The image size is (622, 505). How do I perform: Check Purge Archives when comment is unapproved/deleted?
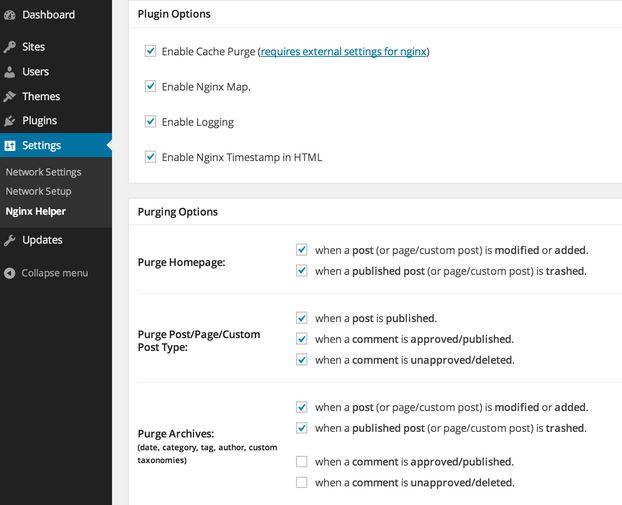(x=301, y=482)
